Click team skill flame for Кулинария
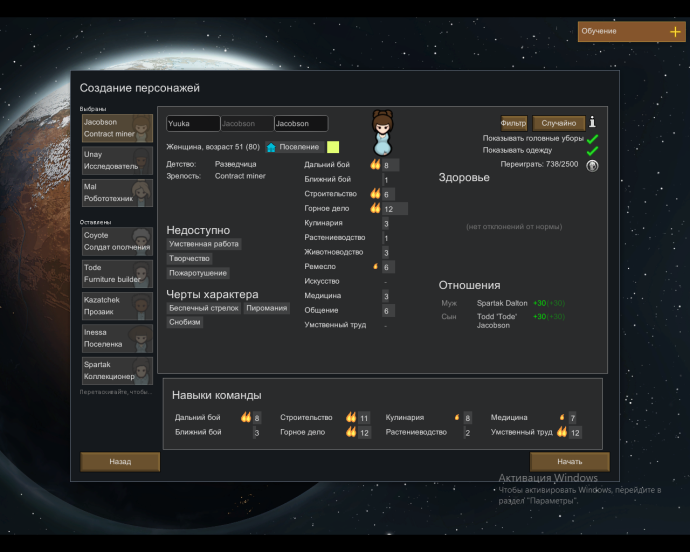Viewport: 690px width, 552px height. pos(457,417)
